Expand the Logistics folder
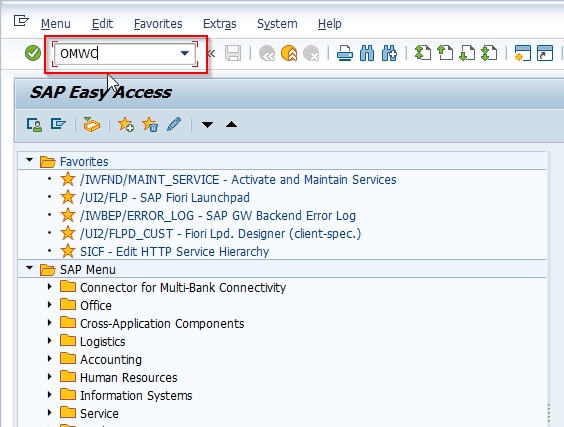Image resolution: width=564 pixels, height=427 pixels. (x=50, y=341)
